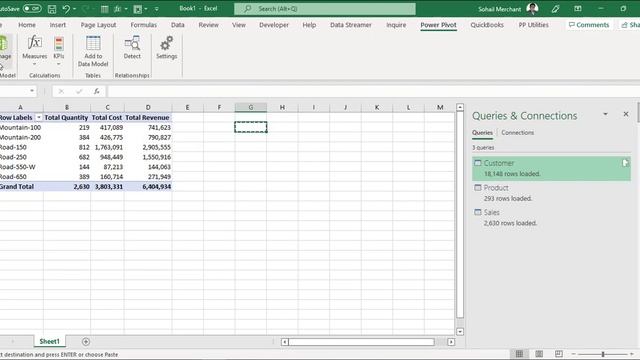Click the vertical scrollbar down arrow
This screenshot has width=640, height=360.
(460, 332)
